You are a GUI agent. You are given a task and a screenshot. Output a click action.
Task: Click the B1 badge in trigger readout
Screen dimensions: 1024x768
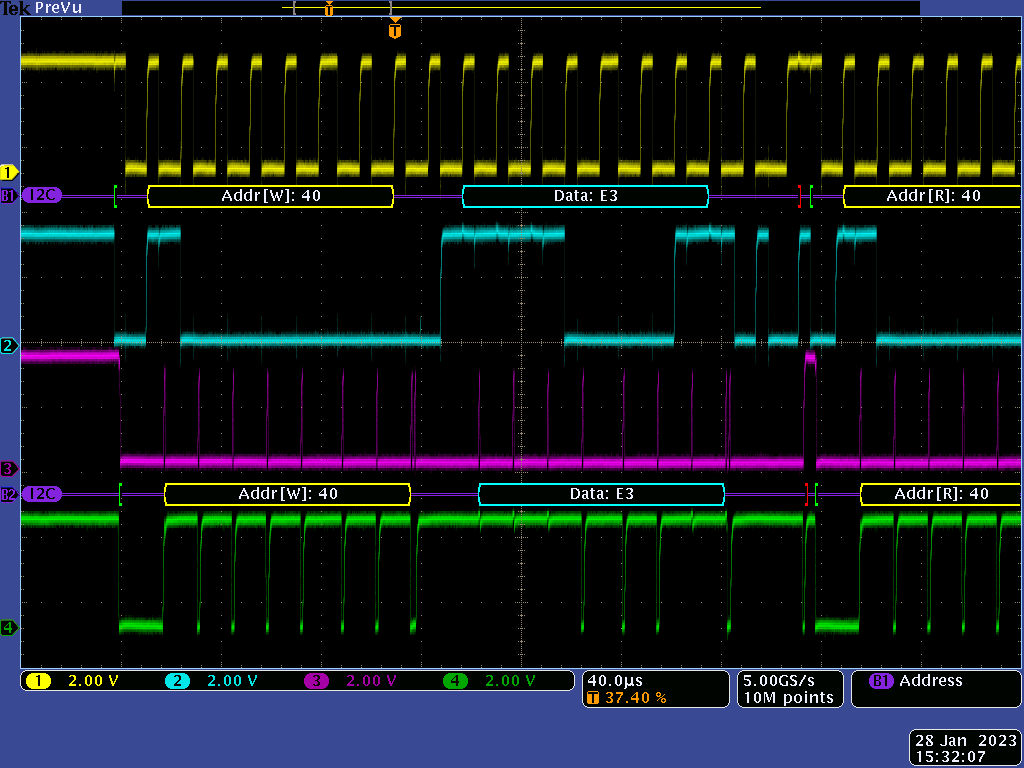point(881,681)
